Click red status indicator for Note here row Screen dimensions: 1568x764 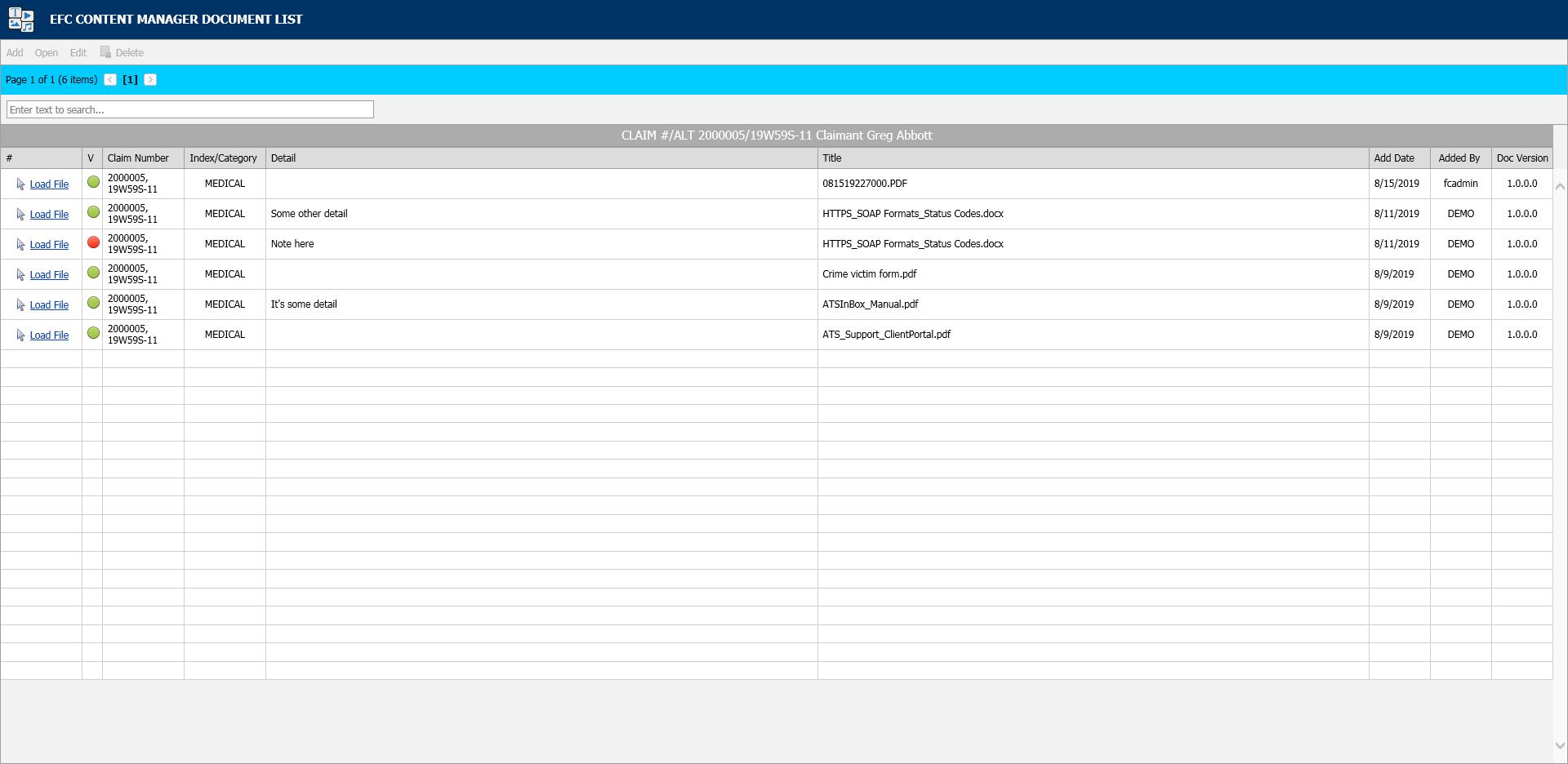93,242
